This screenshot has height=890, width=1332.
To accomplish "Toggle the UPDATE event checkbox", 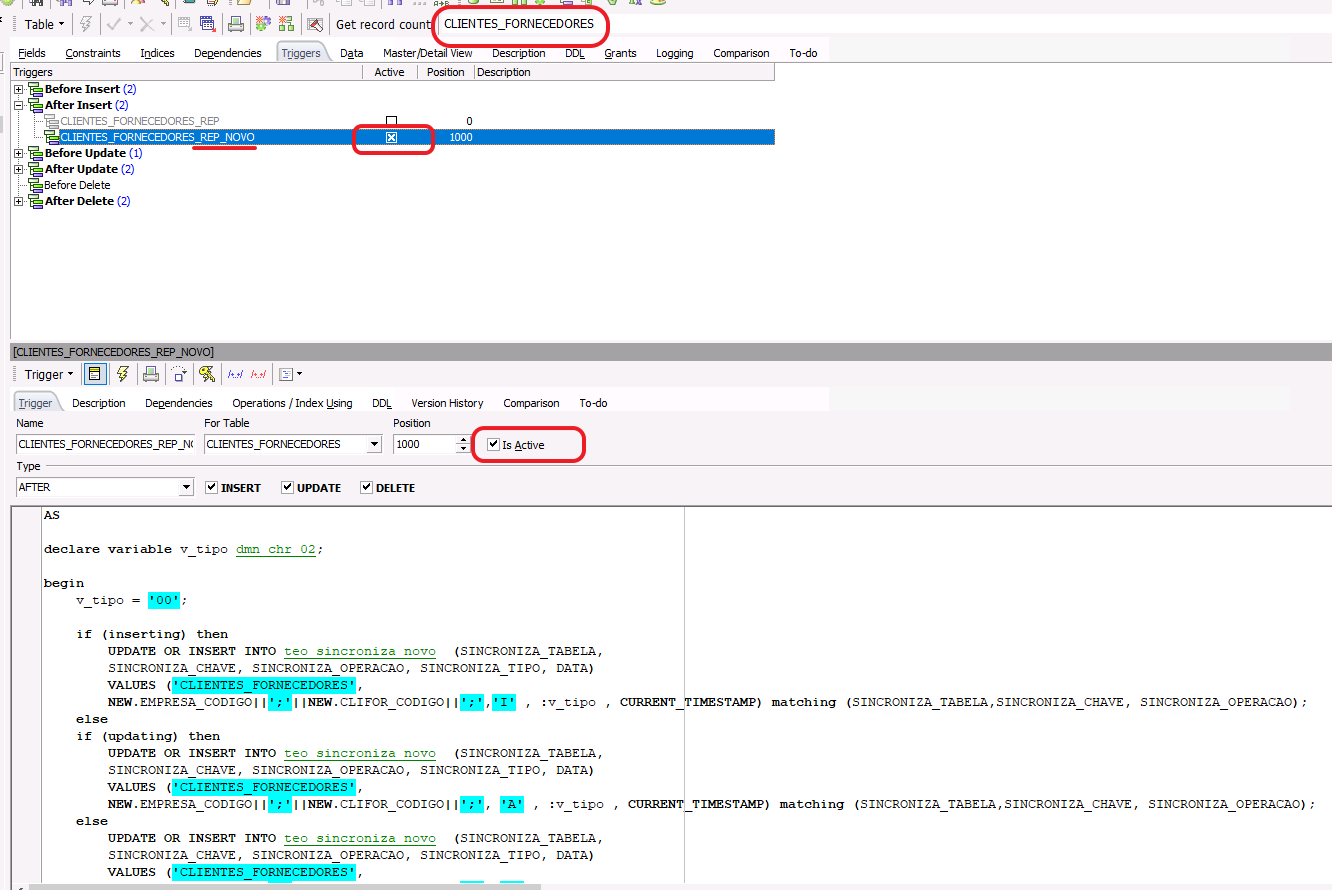I will click(x=288, y=488).
